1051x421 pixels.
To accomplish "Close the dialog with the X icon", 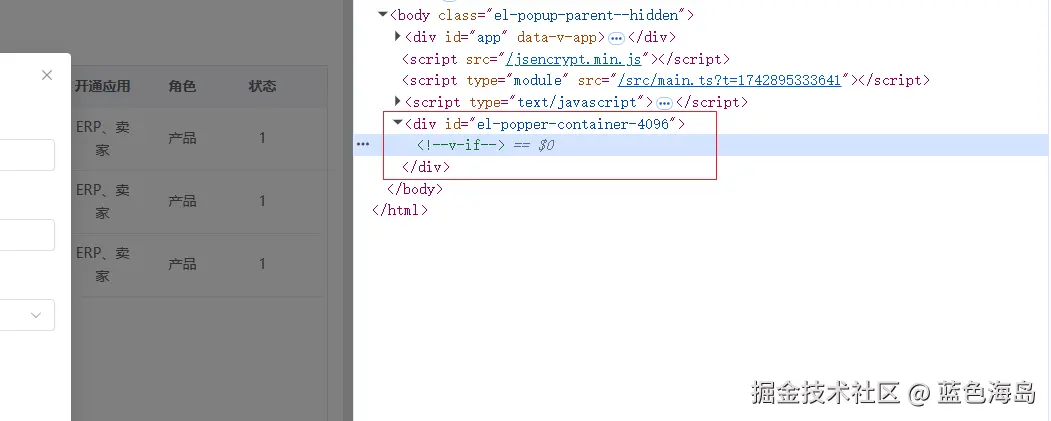I will [47, 75].
